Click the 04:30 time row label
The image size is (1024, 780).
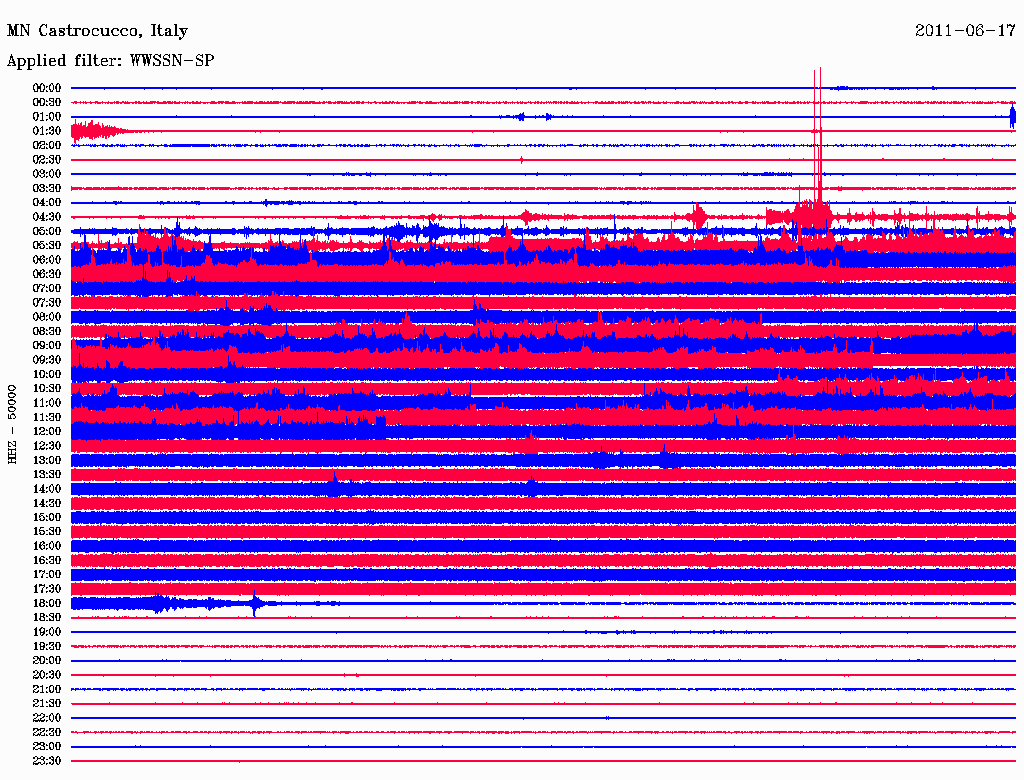coord(47,217)
